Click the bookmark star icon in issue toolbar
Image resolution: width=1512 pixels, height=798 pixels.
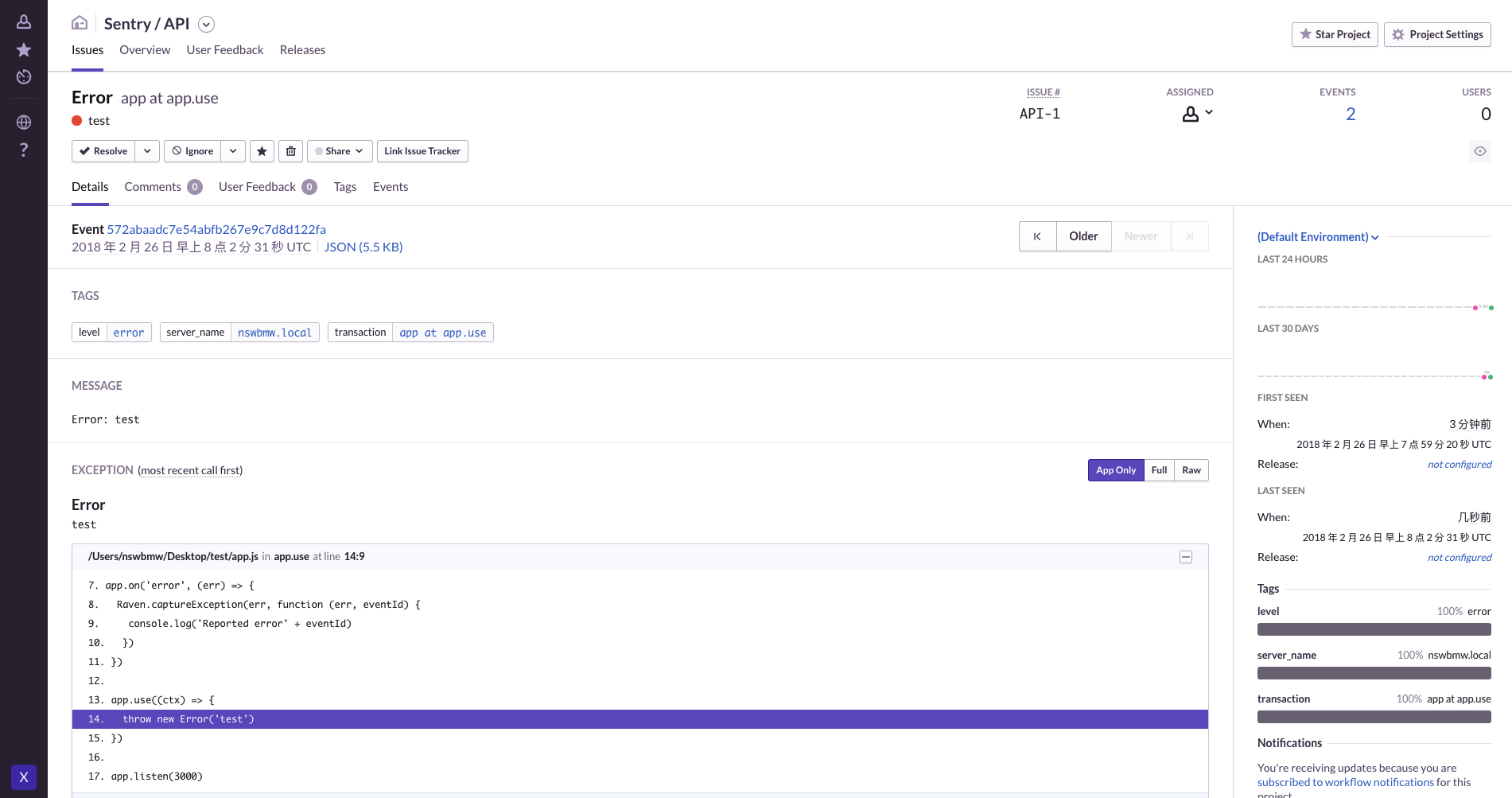[x=262, y=151]
